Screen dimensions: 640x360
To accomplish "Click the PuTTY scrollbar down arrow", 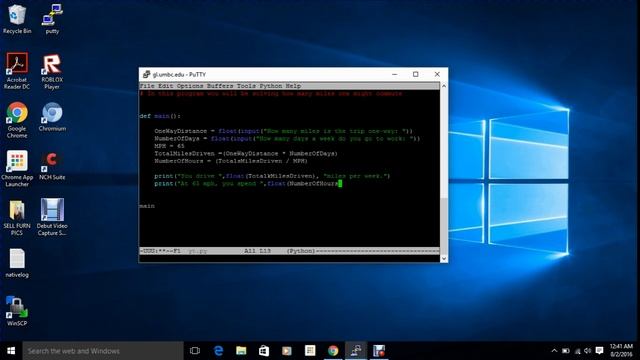I will pyautogui.click(x=444, y=258).
